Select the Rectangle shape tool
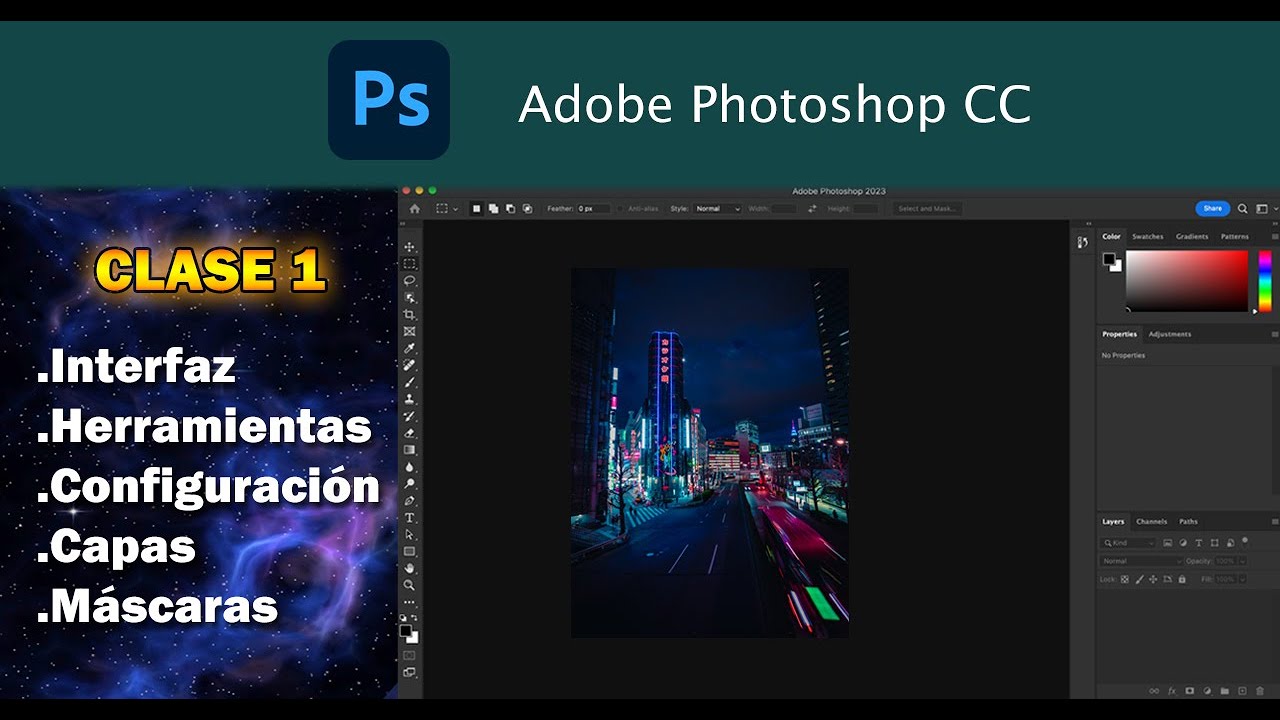Viewport: 1280px width, 720px height. 410,552
